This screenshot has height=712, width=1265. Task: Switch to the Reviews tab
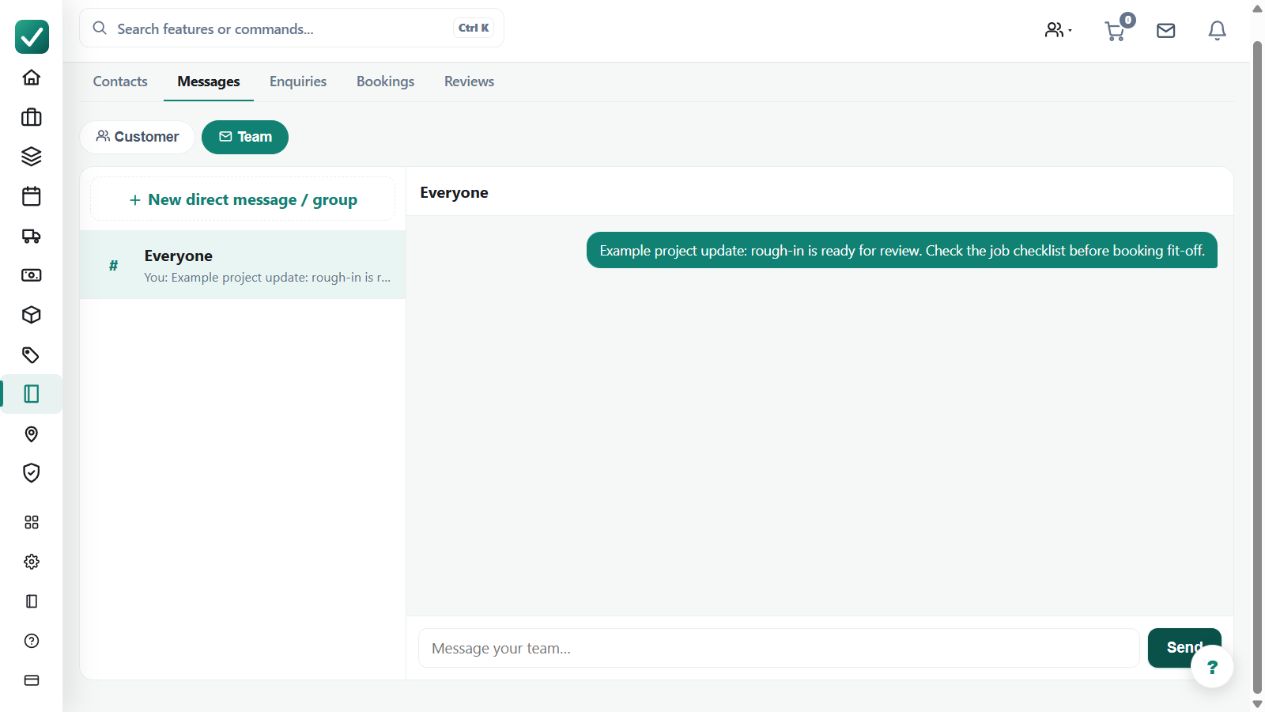tap(469, 82)
